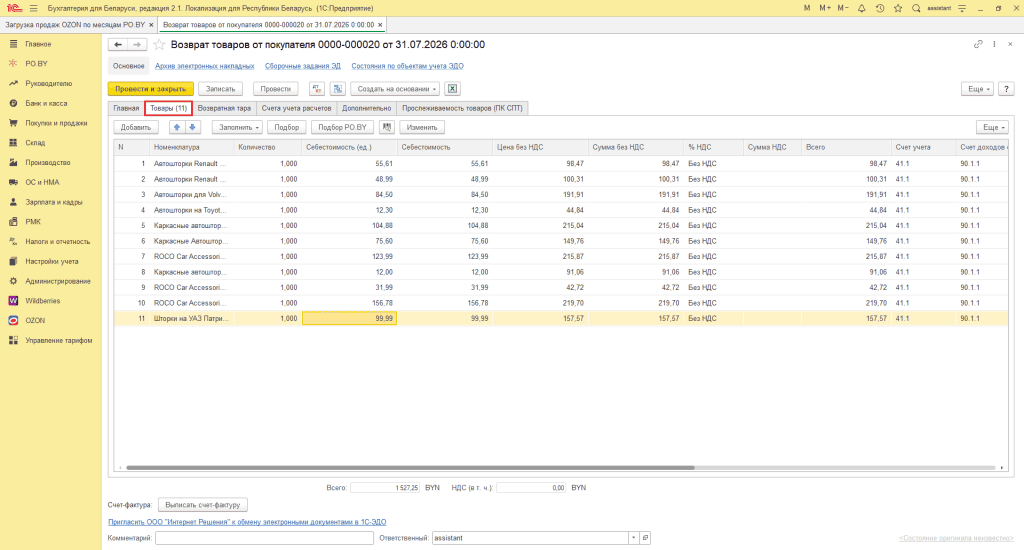Close the Возврат товаров от покупателя window tab
Screen dimensions: 1024x550
[x=380, y=25]
